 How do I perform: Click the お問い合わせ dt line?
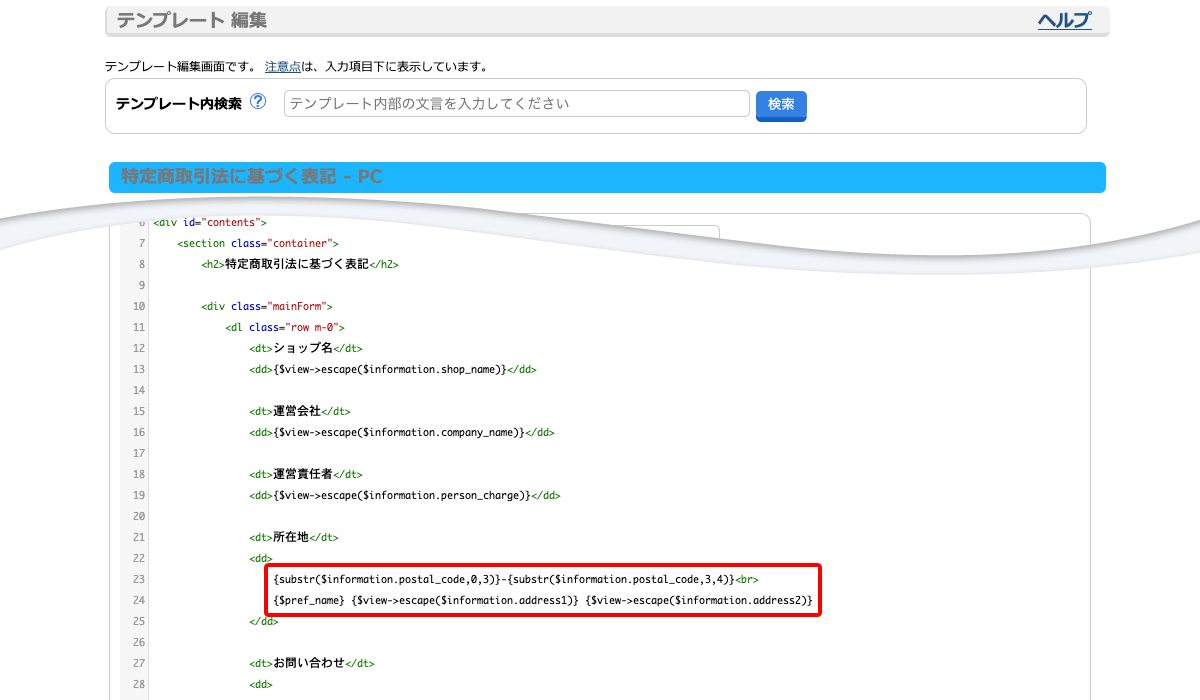pyautogui.click(x=312, y=663)
